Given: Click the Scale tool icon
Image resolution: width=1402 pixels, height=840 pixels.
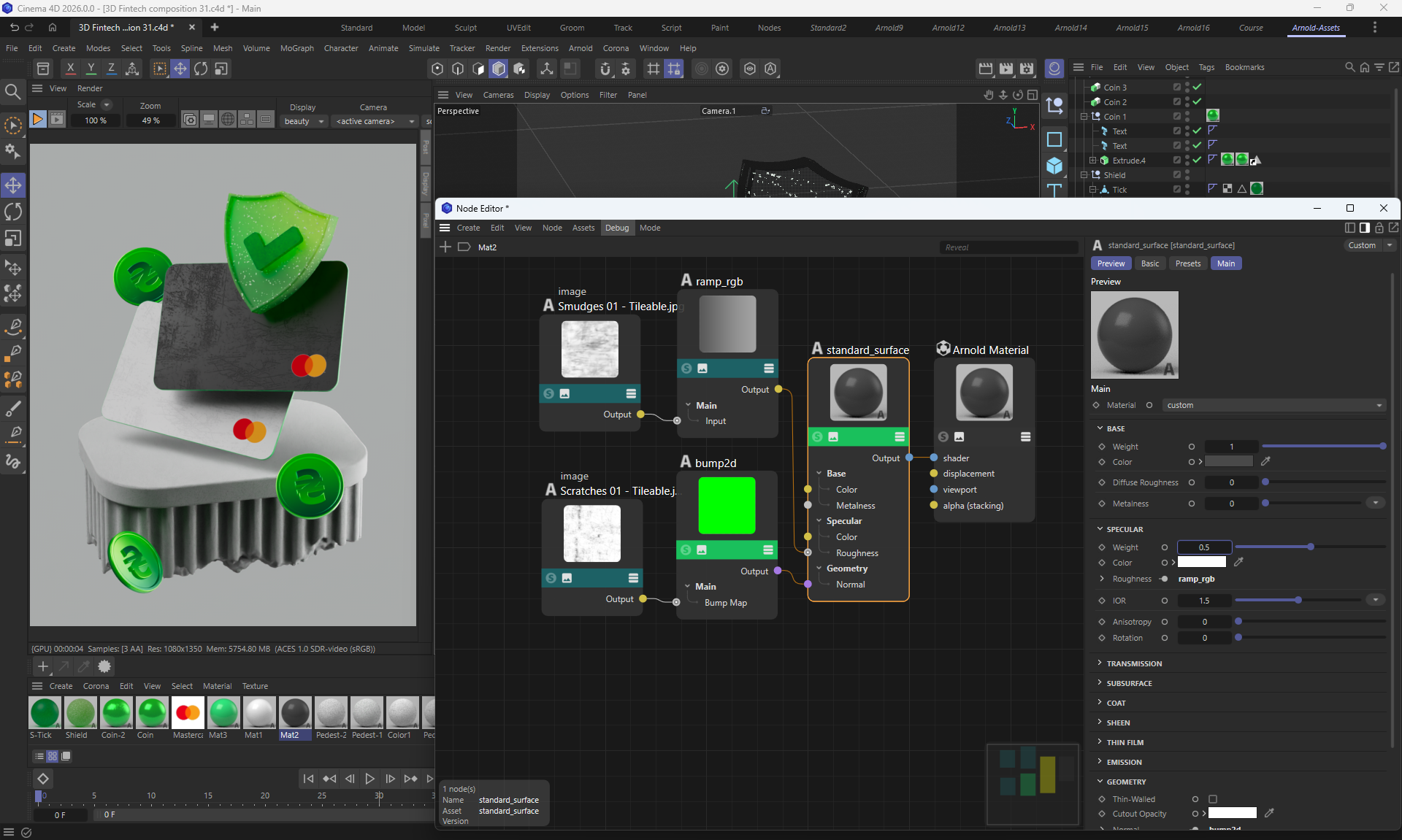Looking at the screenshot, I should (x=13, y=239).
